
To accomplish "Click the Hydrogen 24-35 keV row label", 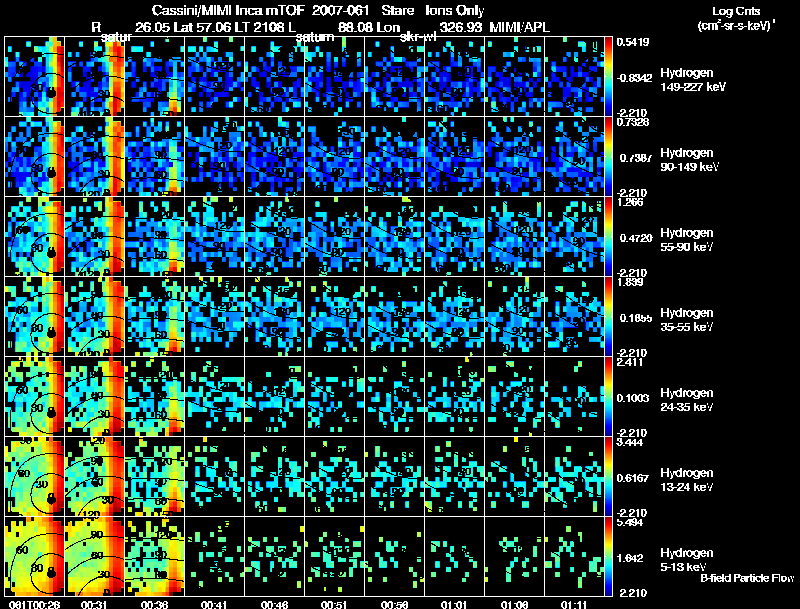I will tap(686, 400).
